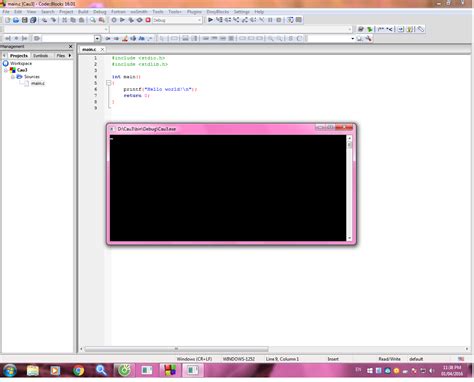
Task: Open the Debugging Windows icon
Action: pos(290,20)
